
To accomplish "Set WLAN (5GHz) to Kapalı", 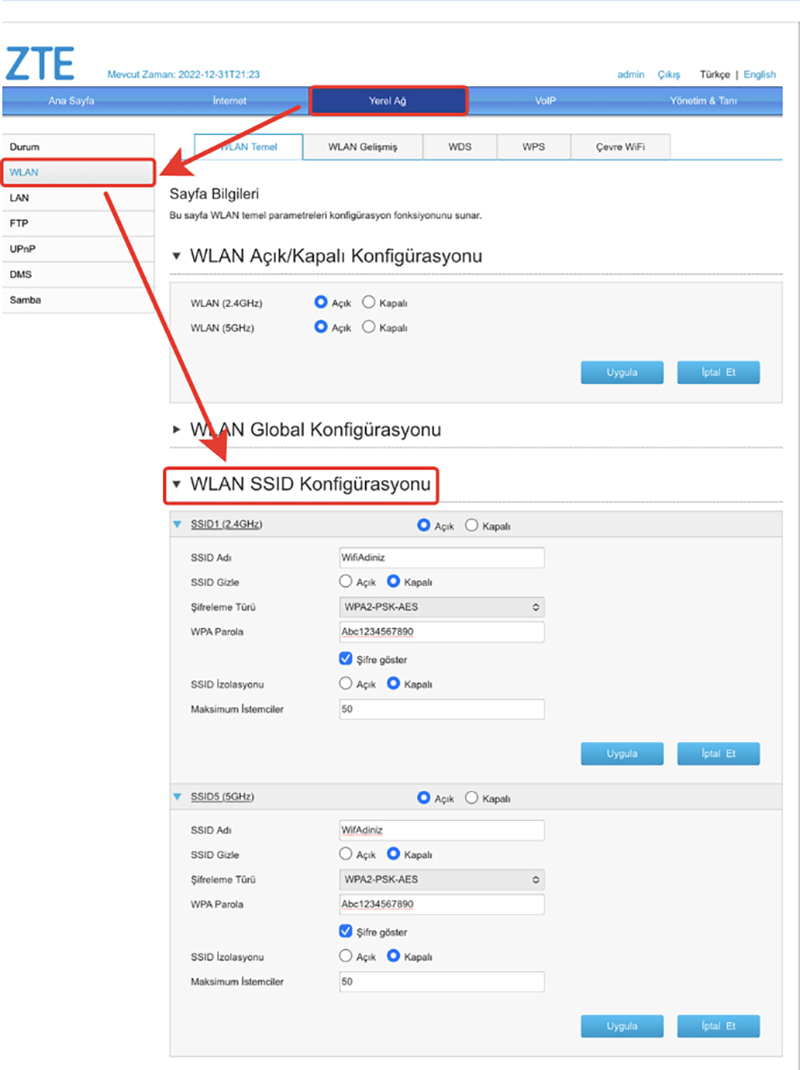I will 368,327.
